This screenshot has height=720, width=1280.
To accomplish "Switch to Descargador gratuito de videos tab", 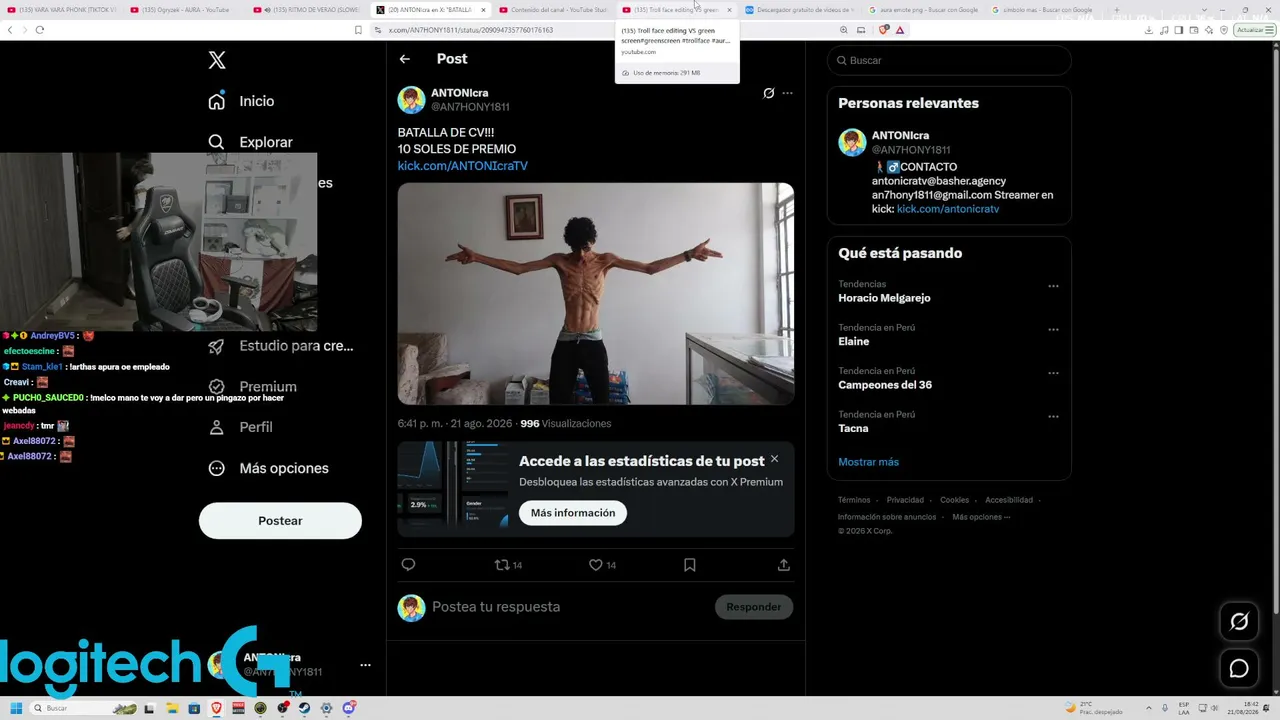I will [x=798, y=10].
